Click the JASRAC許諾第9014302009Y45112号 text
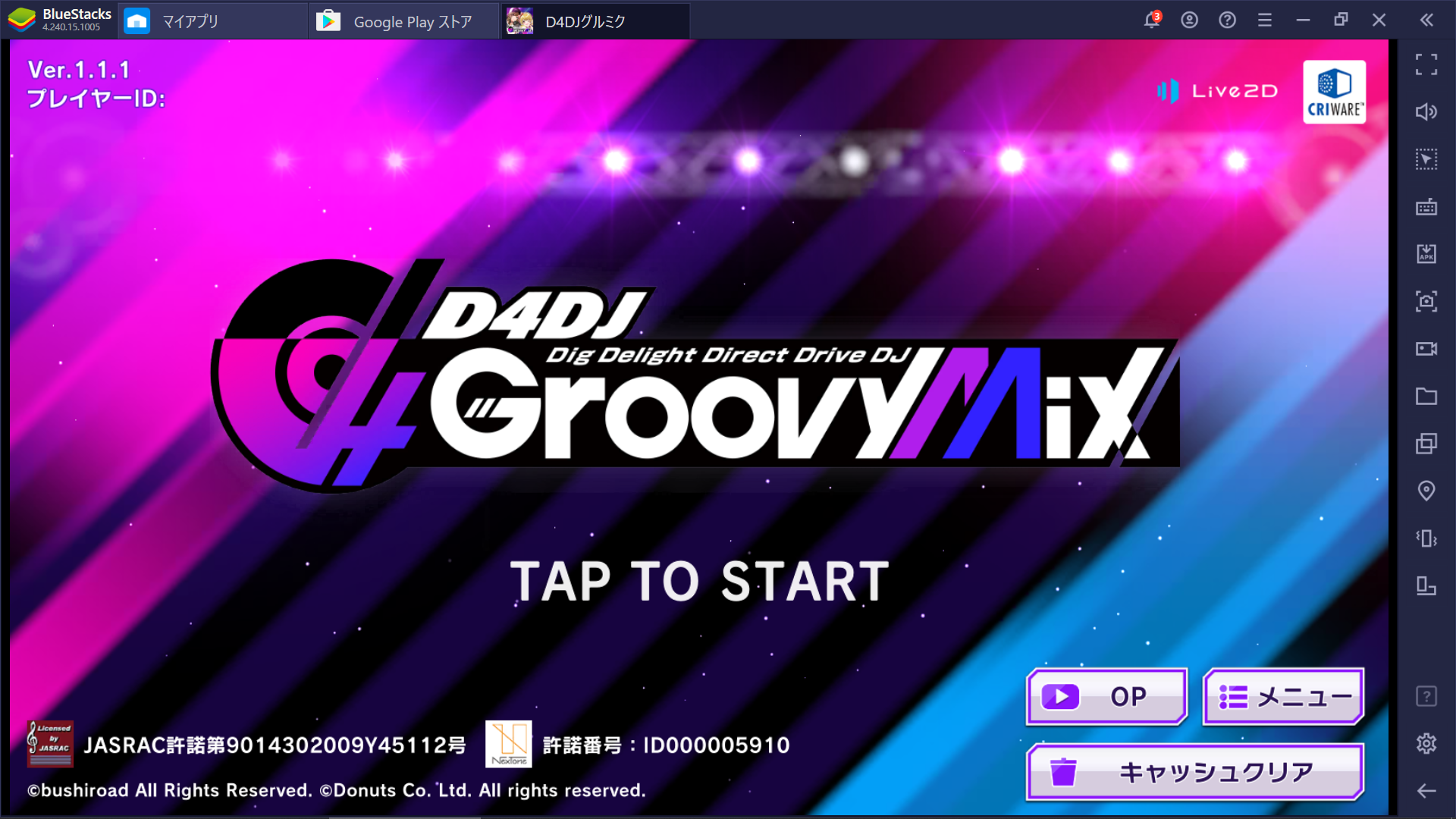 point(275,745)
